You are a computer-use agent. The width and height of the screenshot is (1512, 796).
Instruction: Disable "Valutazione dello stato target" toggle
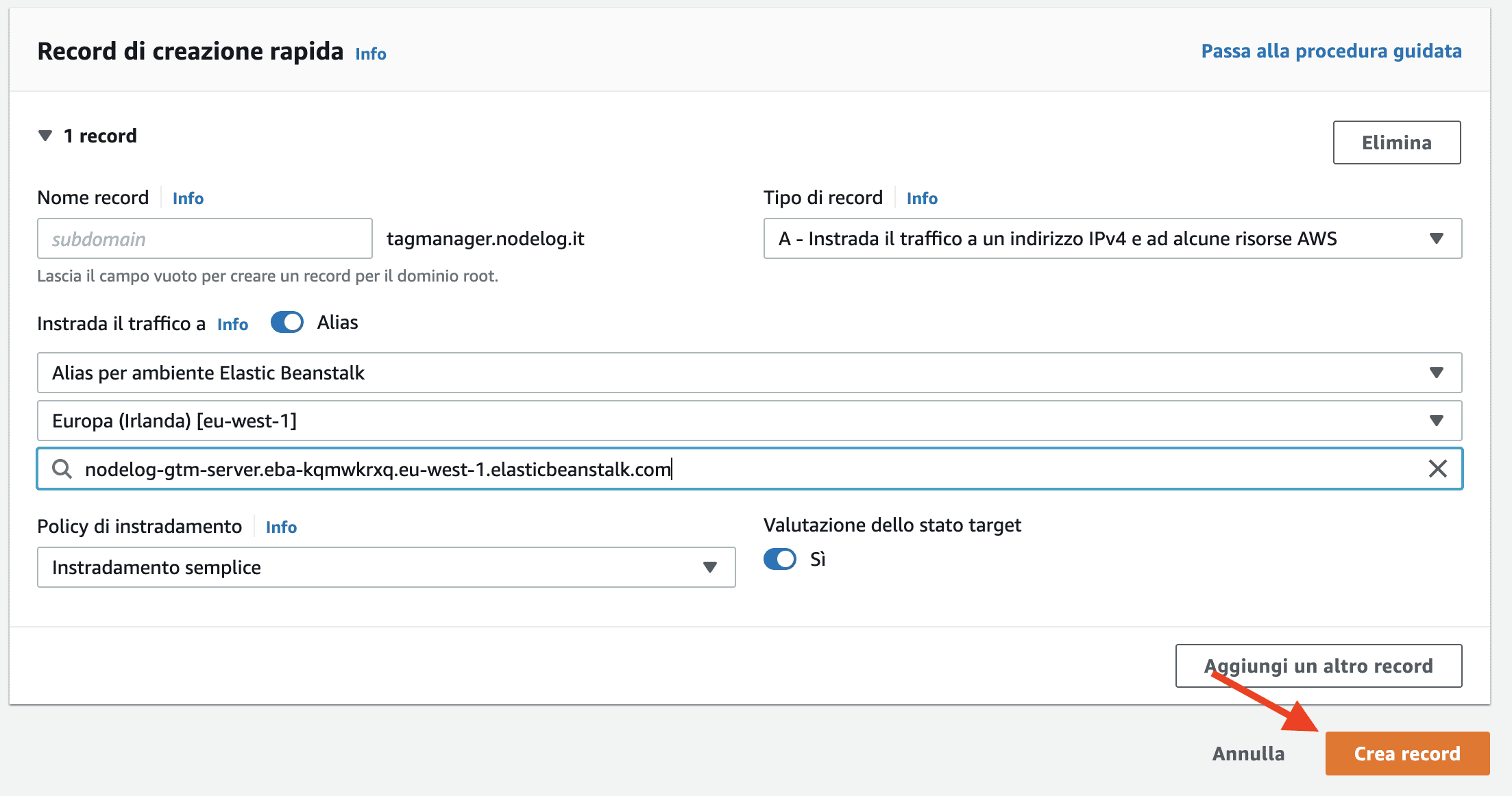(779, 559)
